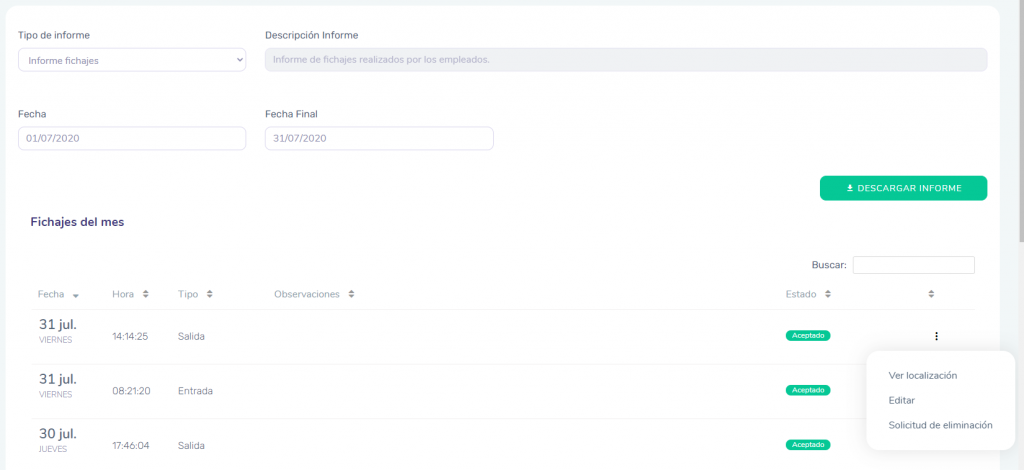Sort table by Hora column arrows
Screen dimensions: 1024x470
click(x=146, y=294)
